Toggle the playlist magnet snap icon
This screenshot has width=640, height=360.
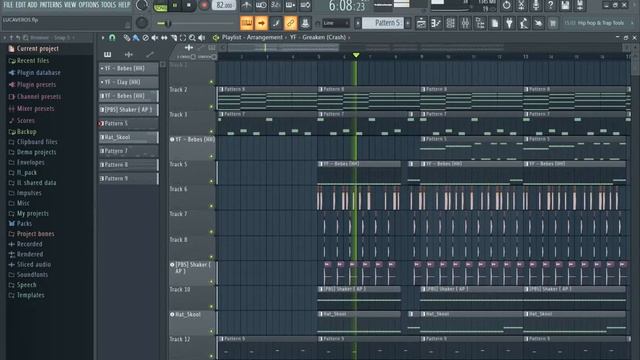tap(112, 38)
